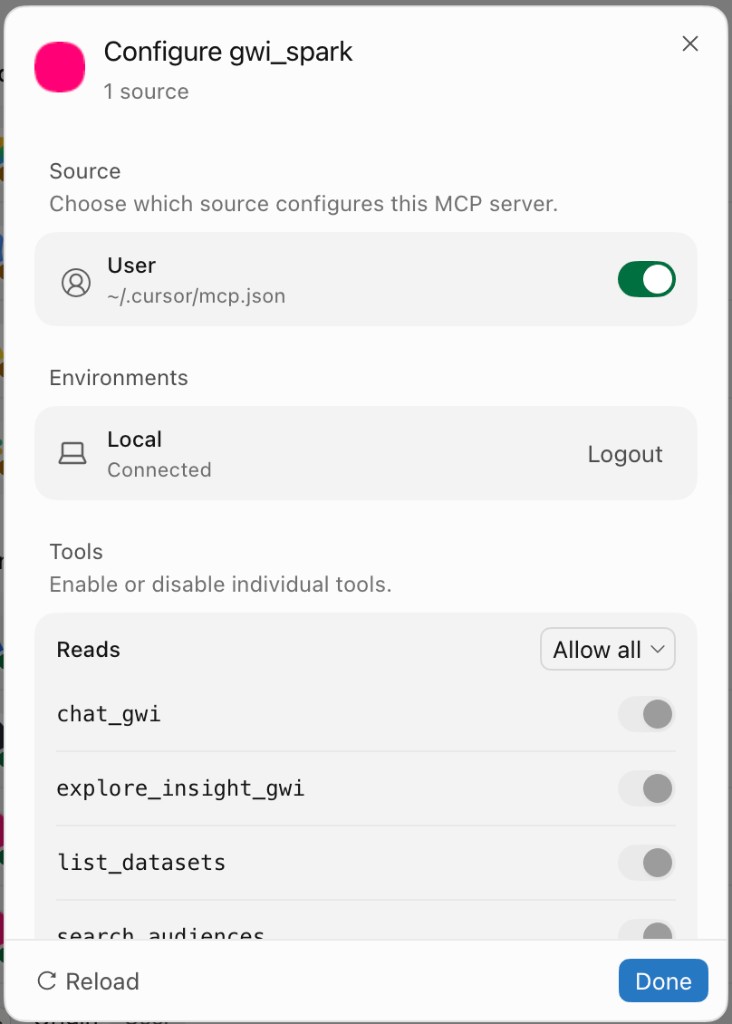Click the explore_insight_gwi tool name
732x1024 pixels.
click(180, 789)
